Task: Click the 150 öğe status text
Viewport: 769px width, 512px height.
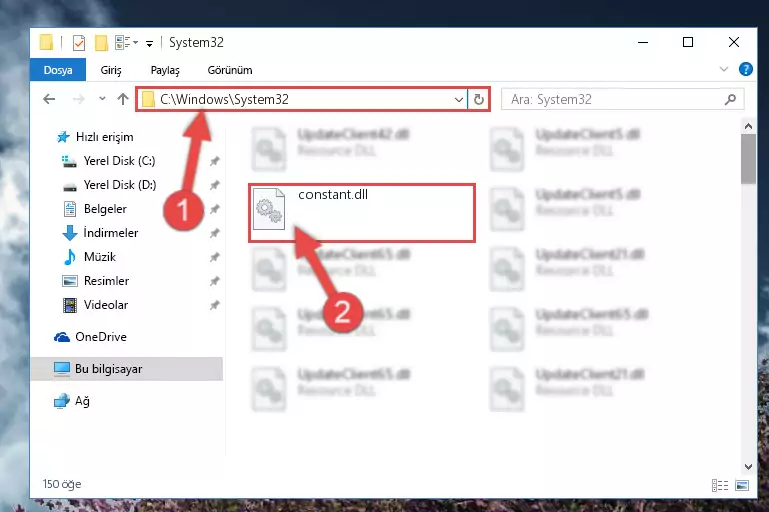Action: [62, 484]
